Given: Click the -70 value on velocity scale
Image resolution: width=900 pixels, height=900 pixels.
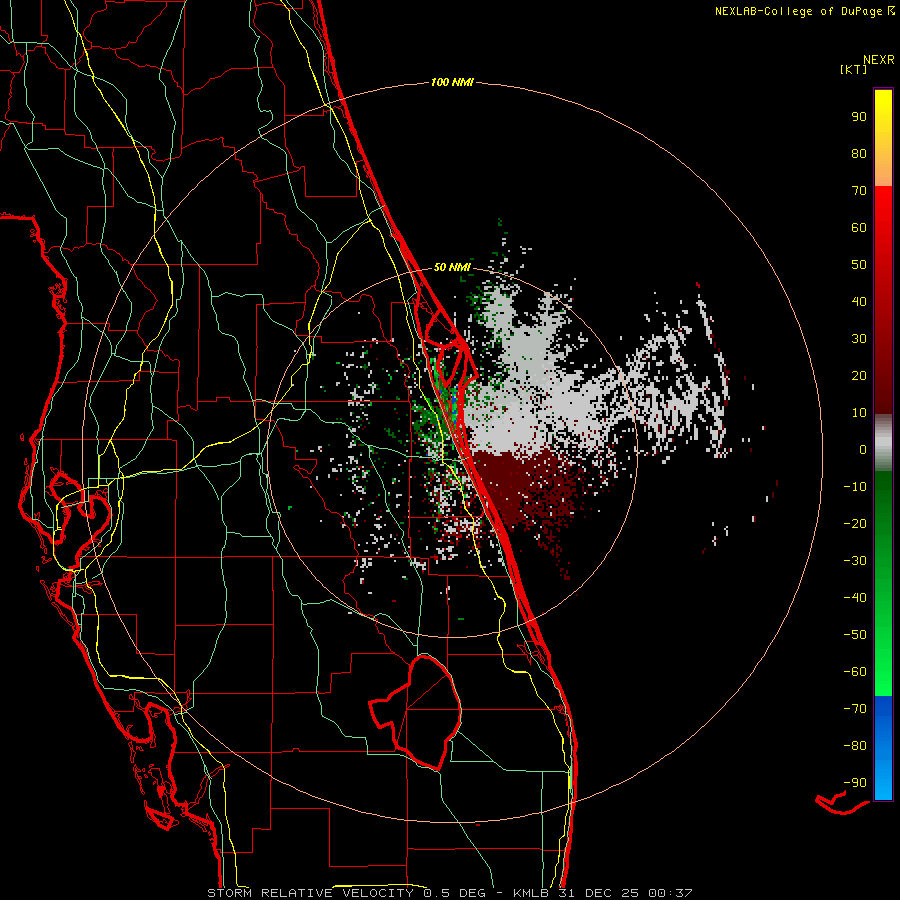Looking at the screenshot, I should pos(855,709).
